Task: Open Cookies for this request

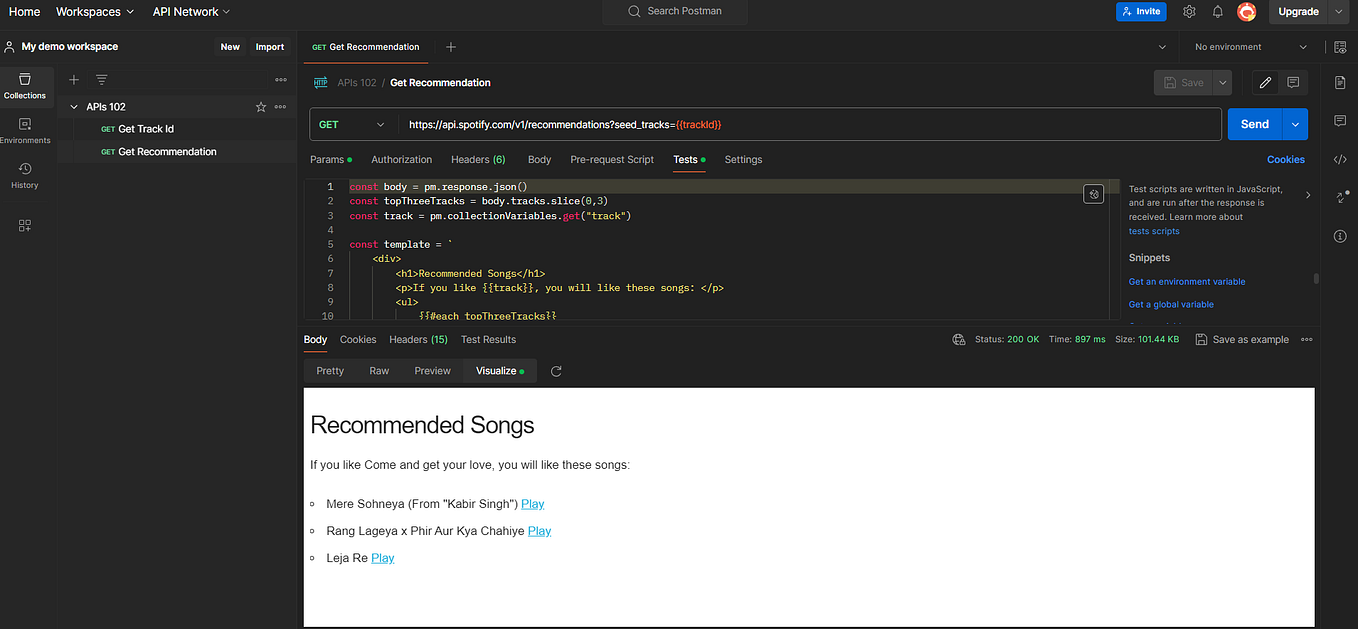Action: click(1286, 159)
